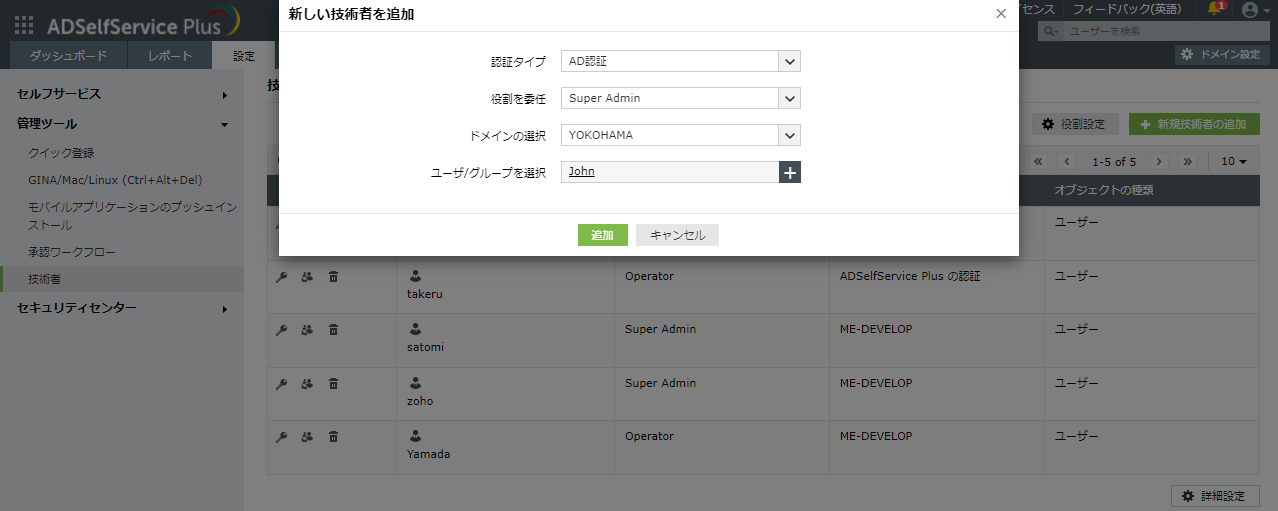Click the キャンセル button
The height and width of the screenshot is (511, 1278).
click(677, 235)
